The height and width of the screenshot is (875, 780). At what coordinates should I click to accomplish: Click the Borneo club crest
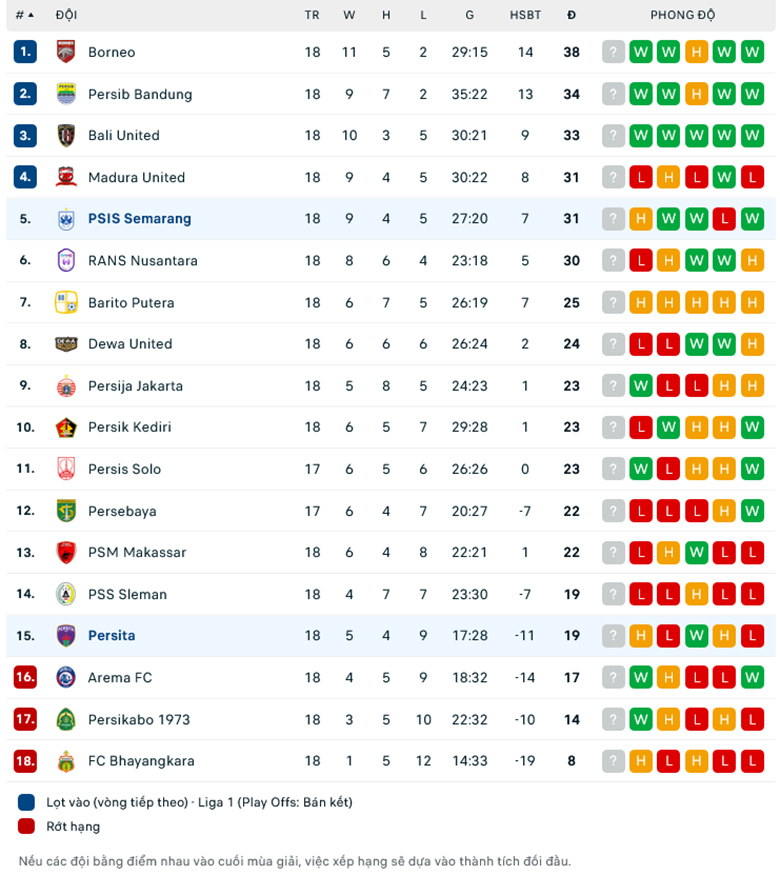click(63, 52)
